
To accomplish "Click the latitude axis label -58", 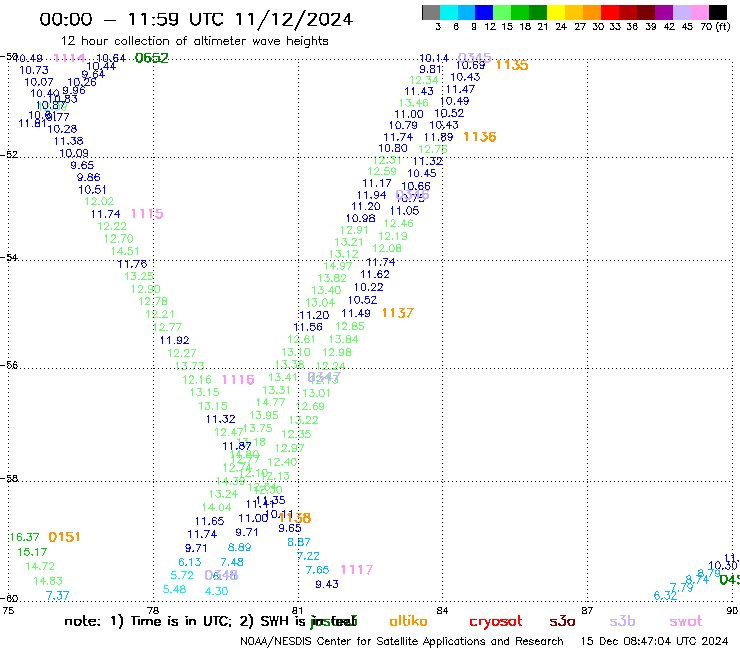I will (9, 479).
